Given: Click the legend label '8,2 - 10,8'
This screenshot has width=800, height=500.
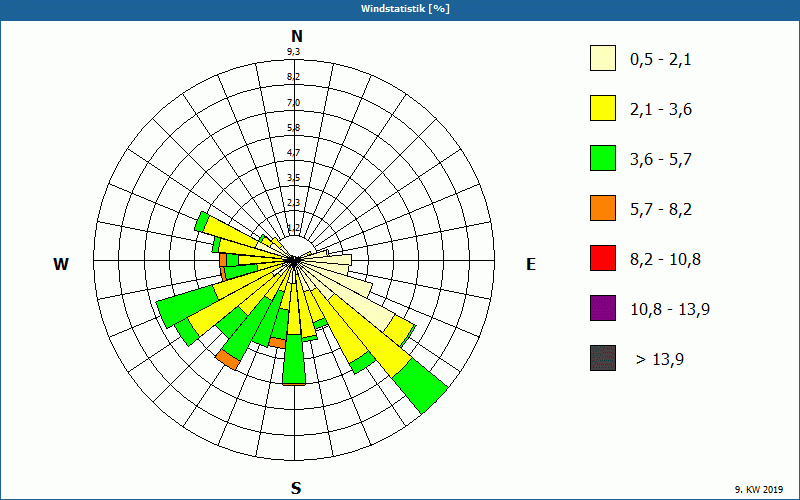Looking at the screenshot, I should point(665,260).
